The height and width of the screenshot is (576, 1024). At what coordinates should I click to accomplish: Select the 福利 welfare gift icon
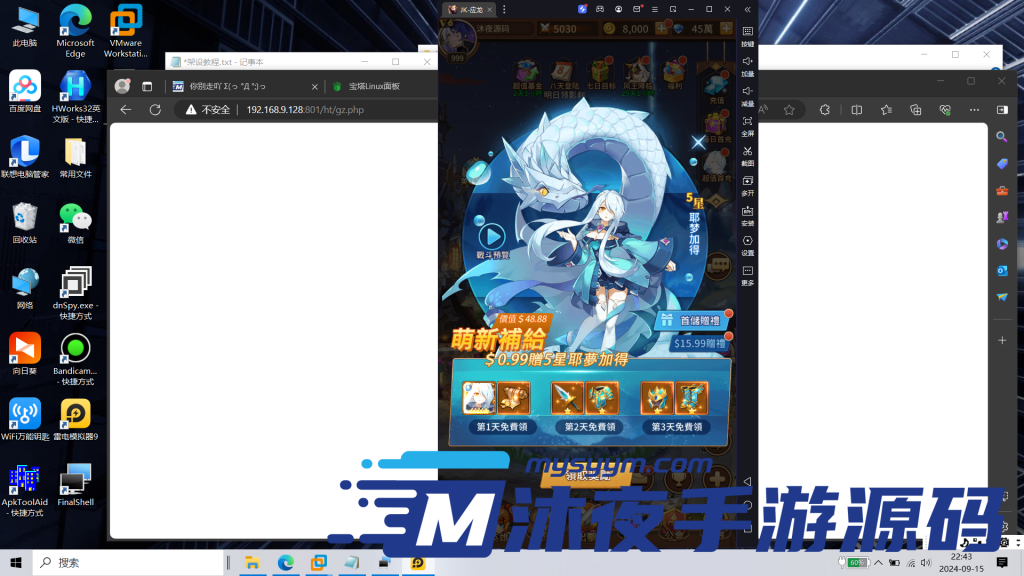point(672,70)
